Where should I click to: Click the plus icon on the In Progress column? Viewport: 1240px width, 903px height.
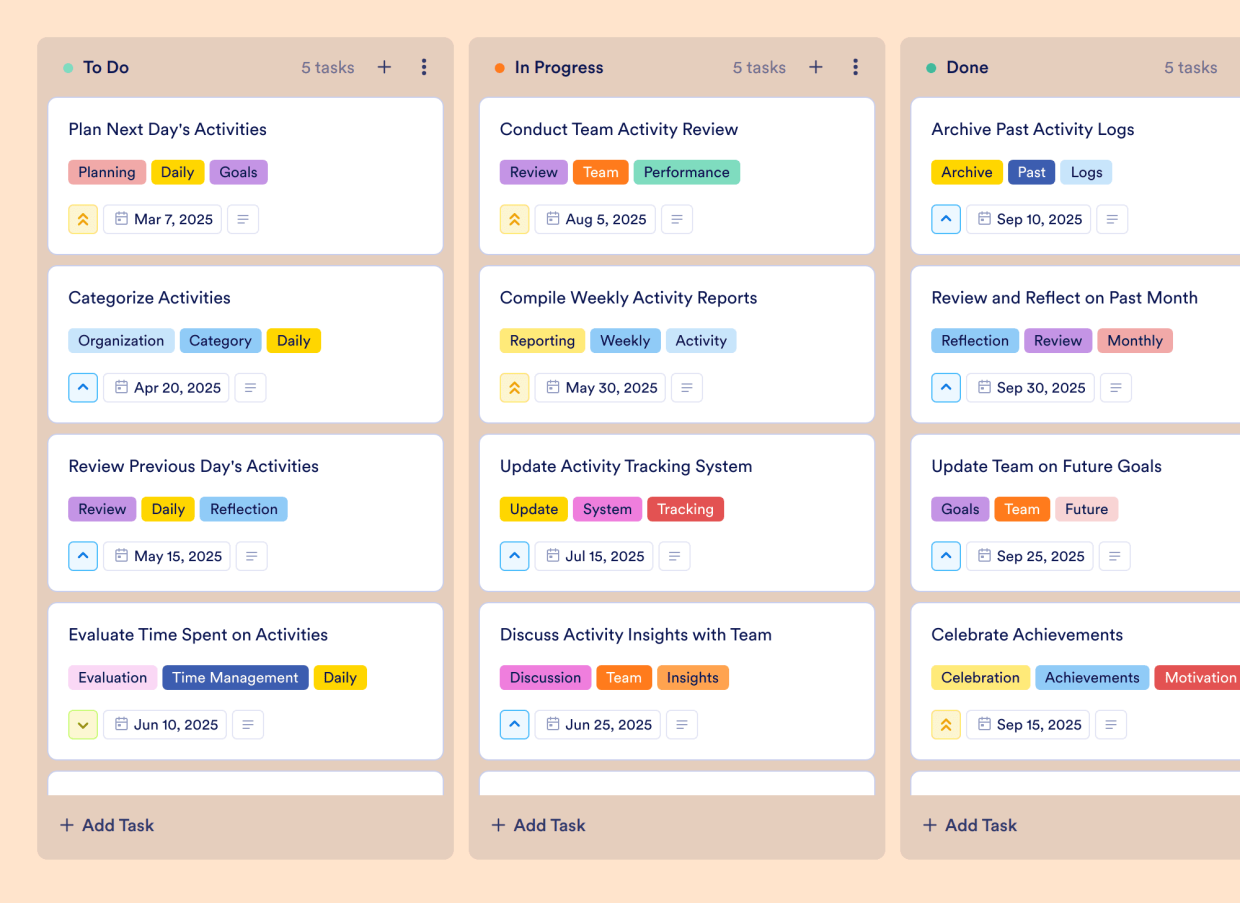click(x=815, y=67)
